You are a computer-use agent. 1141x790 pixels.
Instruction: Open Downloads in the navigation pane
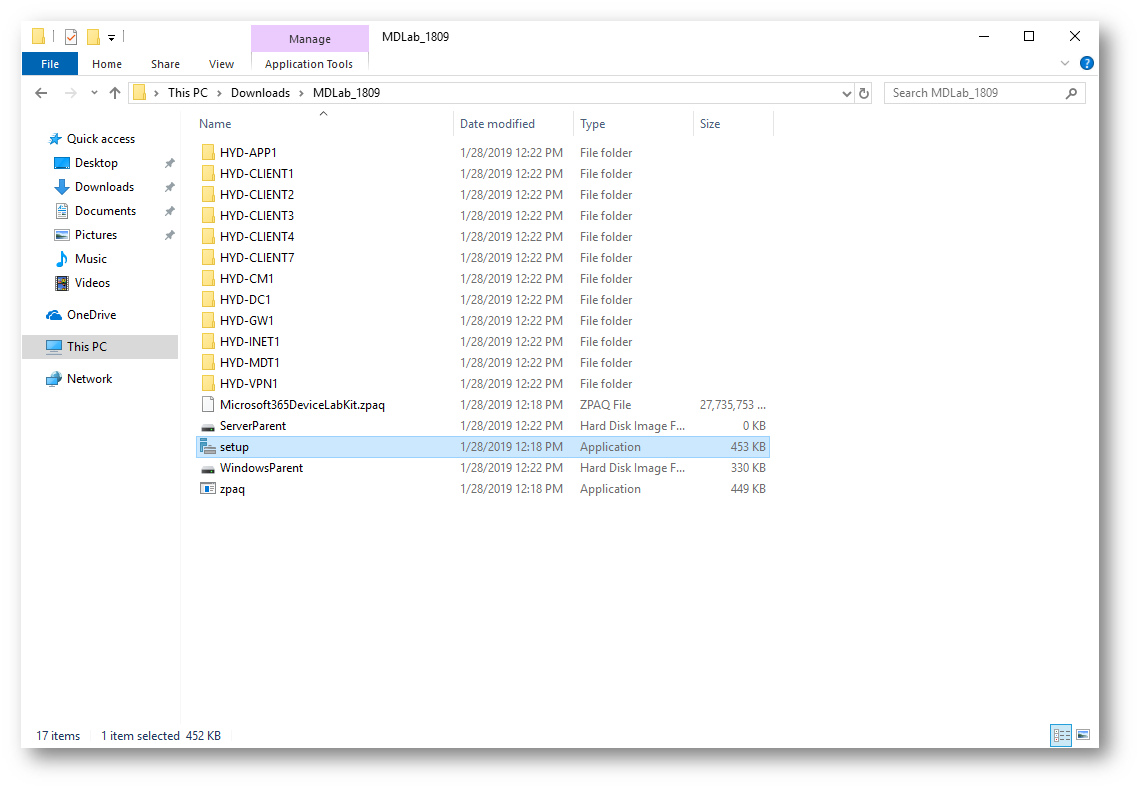(104, 187)
